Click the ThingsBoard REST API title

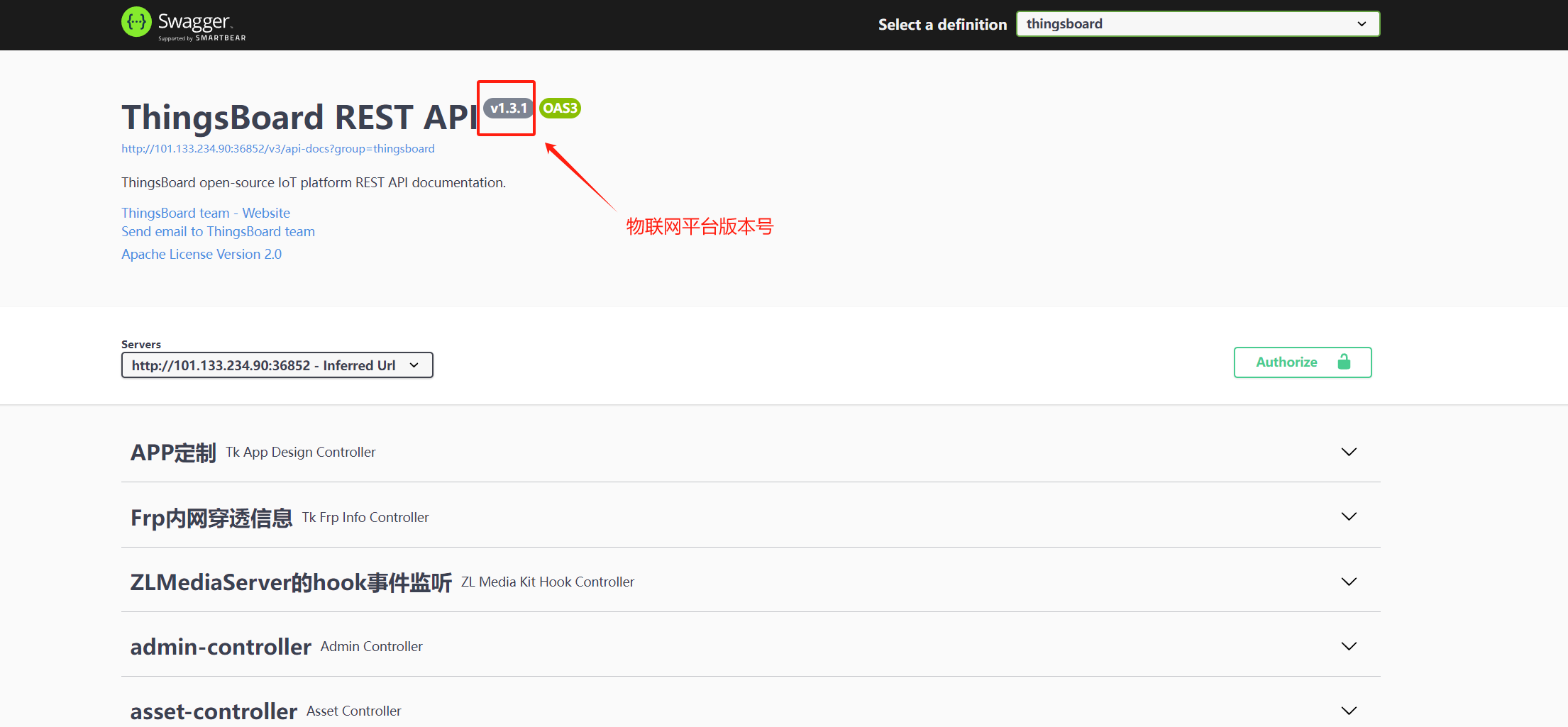(x=299, y=118)
